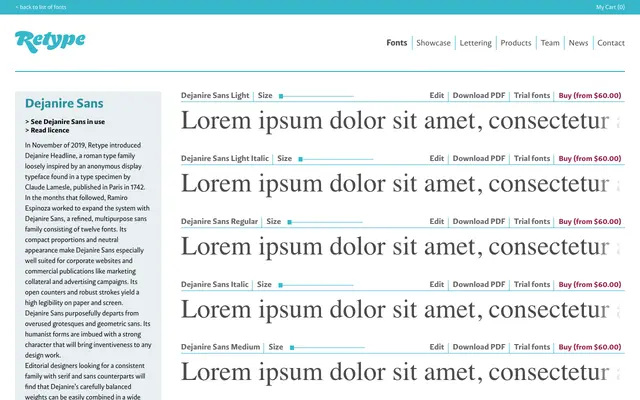Open the Read licence link
The width and height of the screenshot is (640, 400).
tap(47, 130)
